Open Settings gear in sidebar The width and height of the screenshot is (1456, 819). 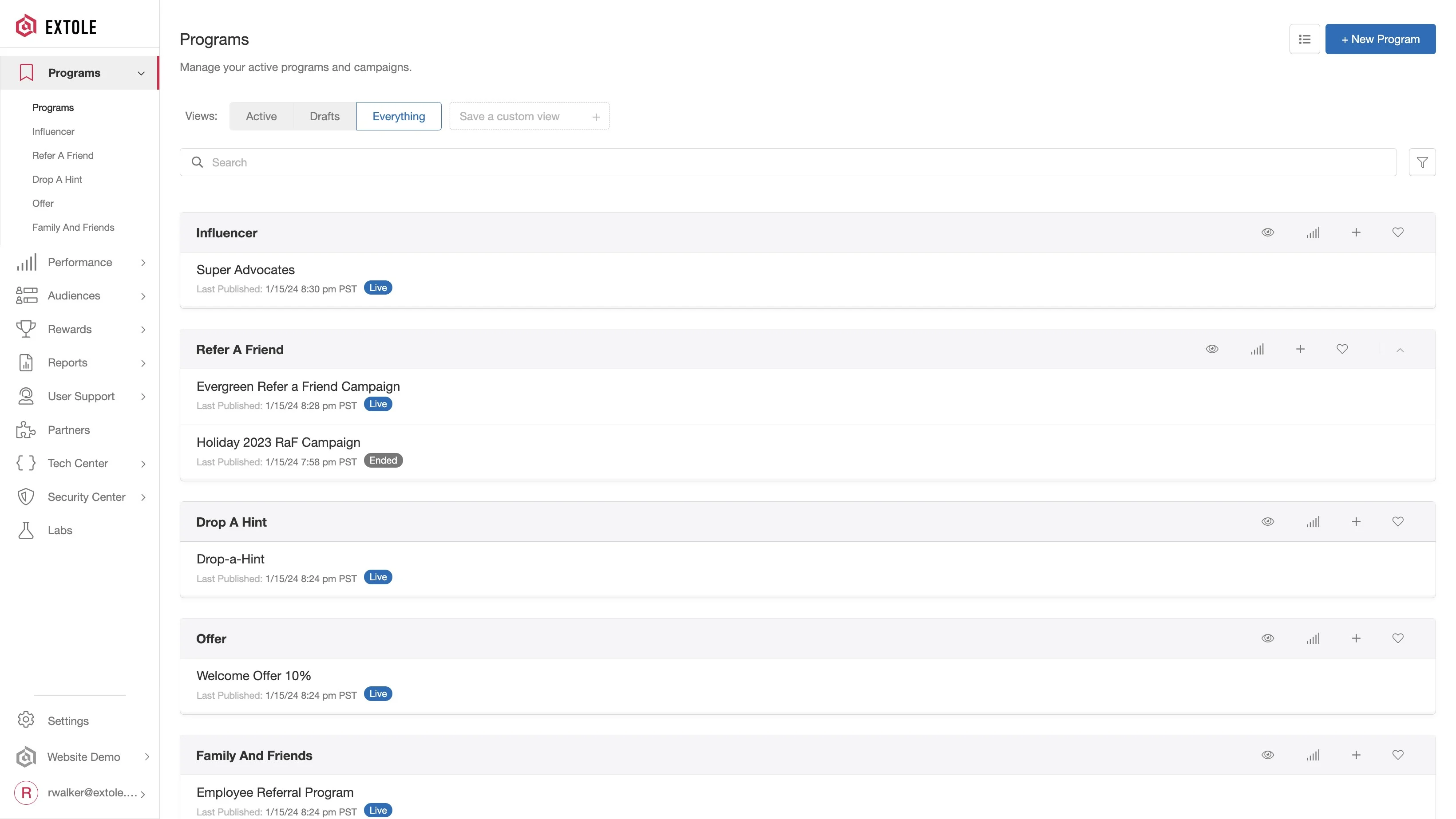(x=25, y=720)
